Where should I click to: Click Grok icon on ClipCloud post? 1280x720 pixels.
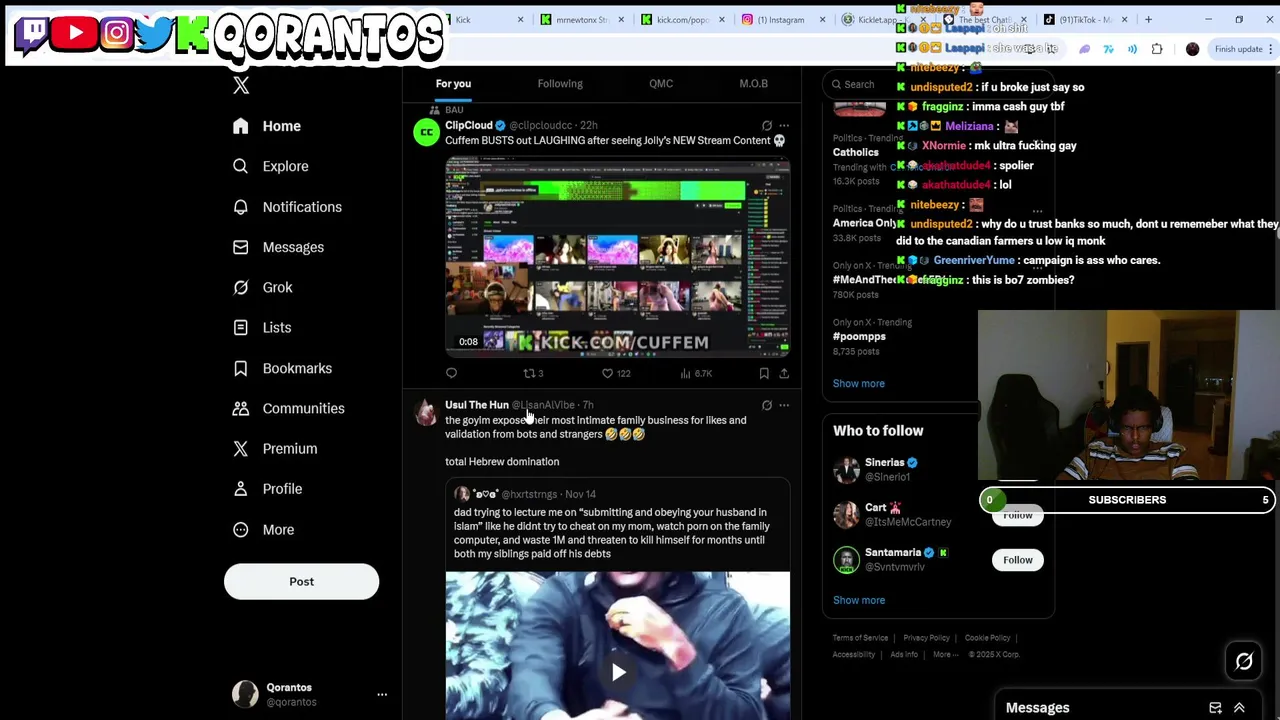point(767,126)
